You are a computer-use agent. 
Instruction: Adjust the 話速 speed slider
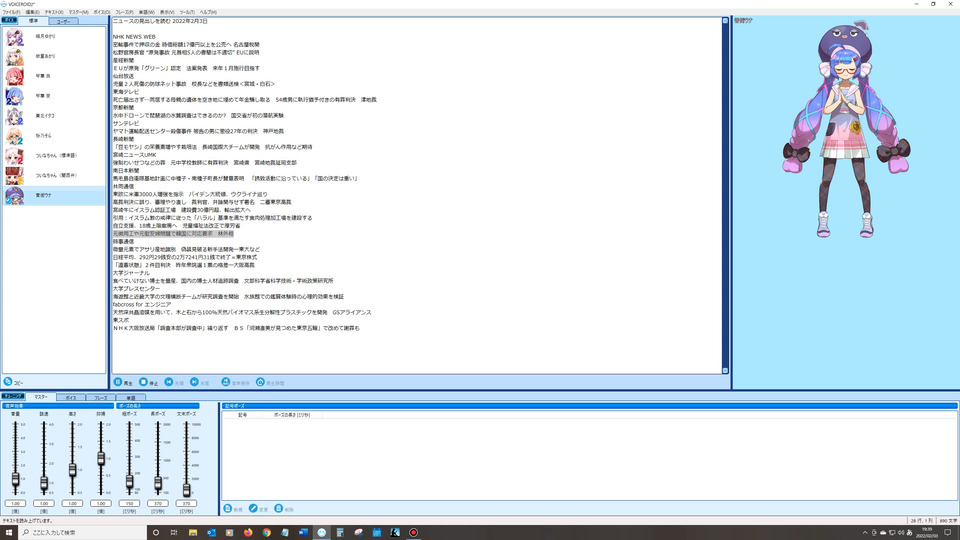44,483
